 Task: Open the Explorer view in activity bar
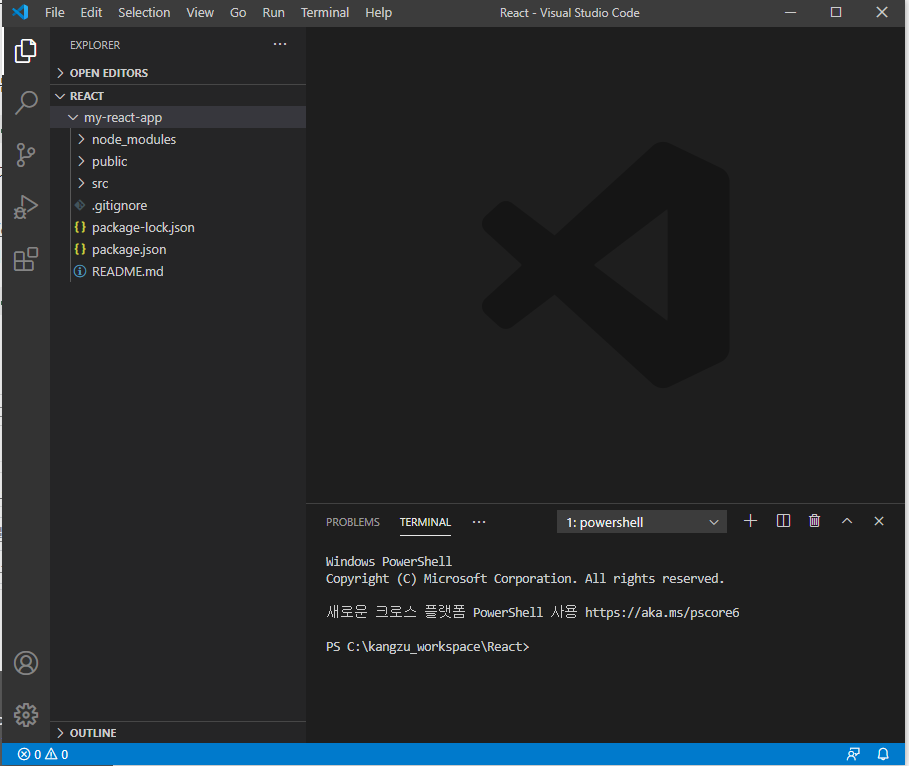pyautogui.click(x=26, y=51)
